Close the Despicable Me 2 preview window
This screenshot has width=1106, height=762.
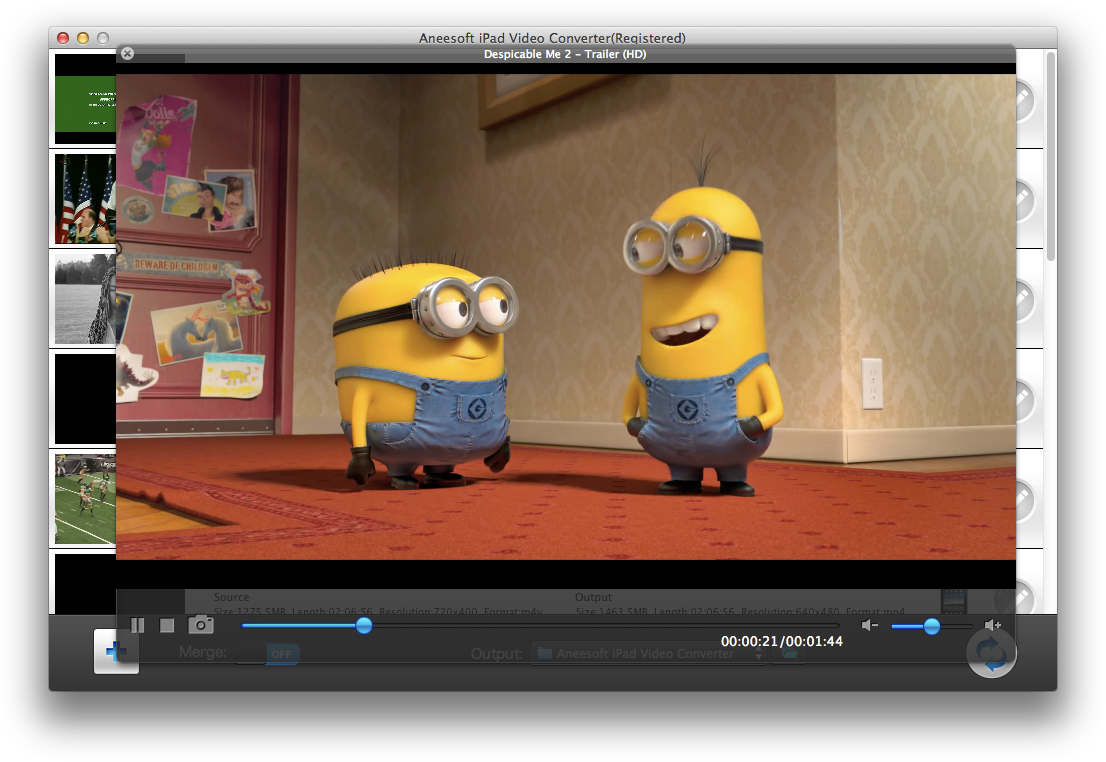[x=127, y=54]
